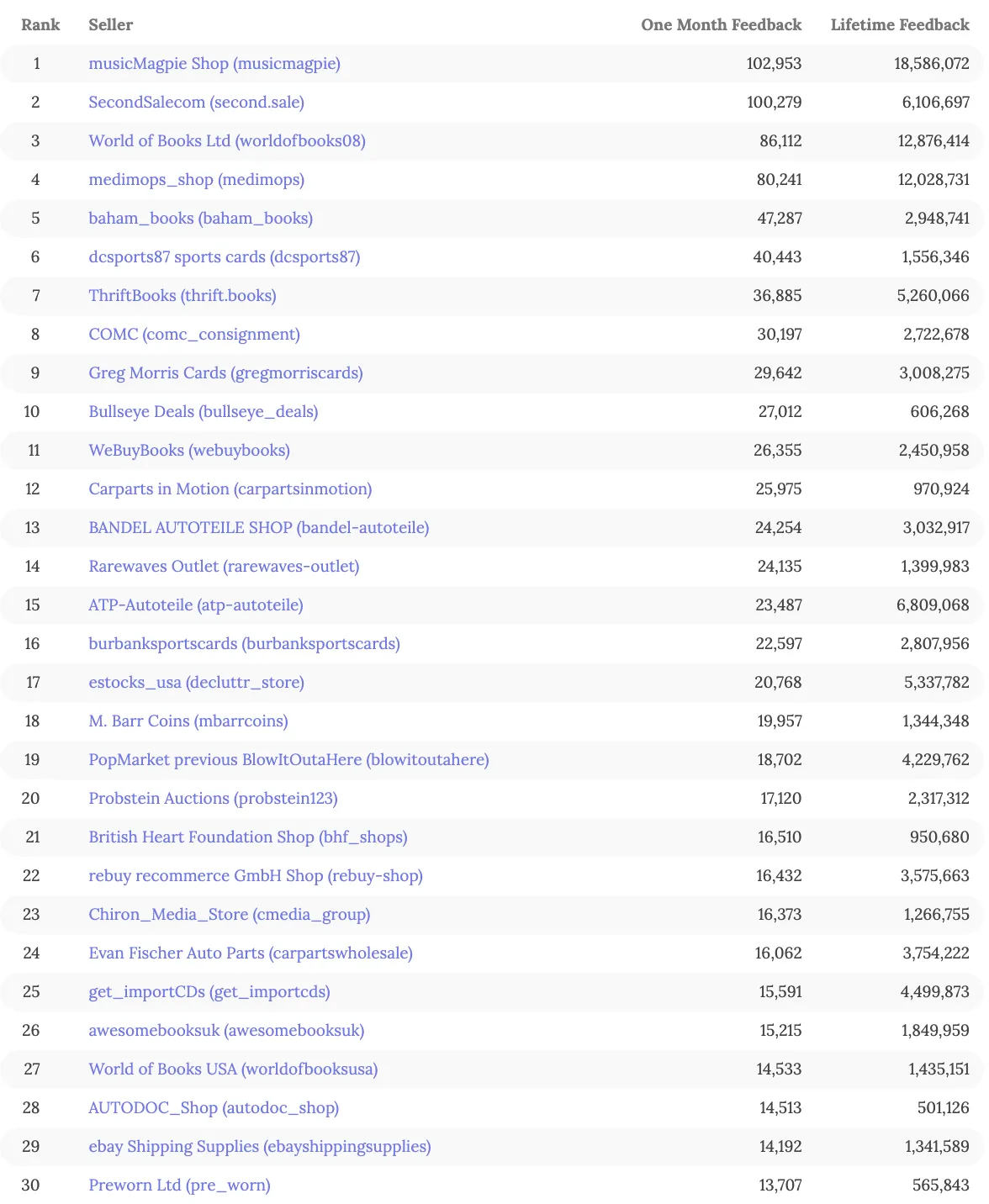Select lifetime value 4,229,762

[936, 760]
